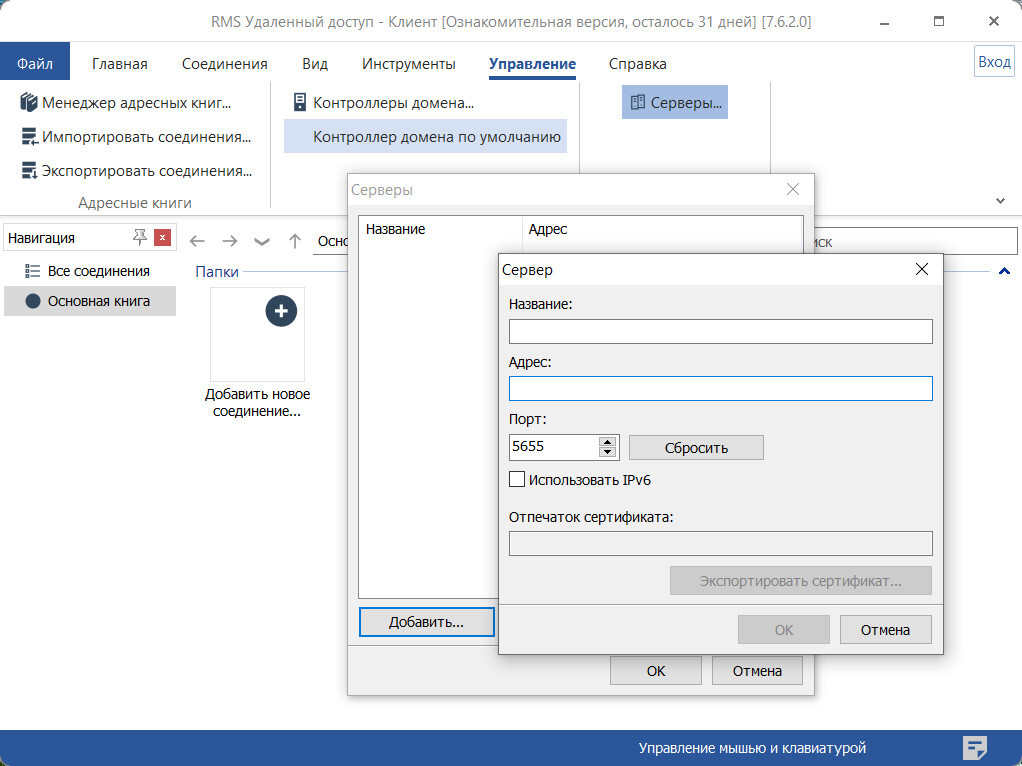Click the Добавить... button
Screen dimensions: 1022x766
[426, 622]
